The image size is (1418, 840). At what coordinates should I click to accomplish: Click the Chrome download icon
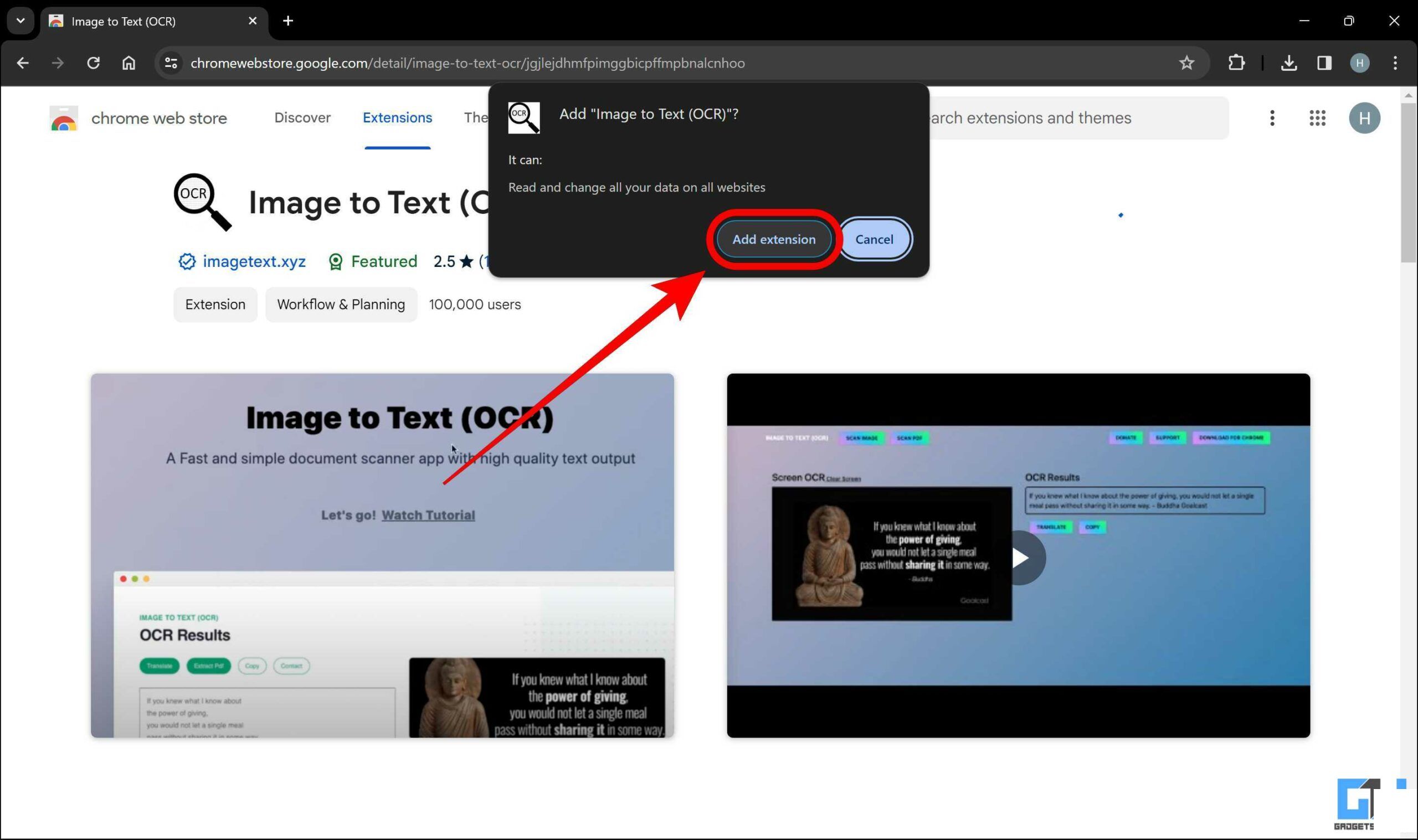tap(1289, 62)
